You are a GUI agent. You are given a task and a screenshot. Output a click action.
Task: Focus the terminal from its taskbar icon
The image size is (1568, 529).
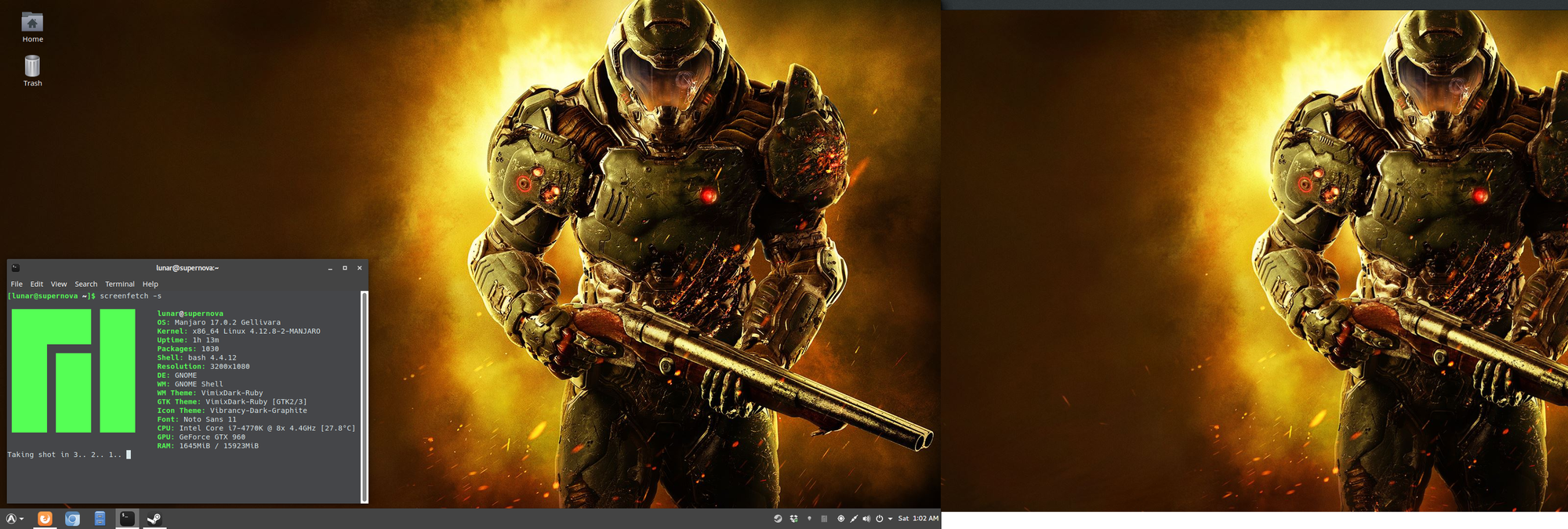click(x=127, y=519)
